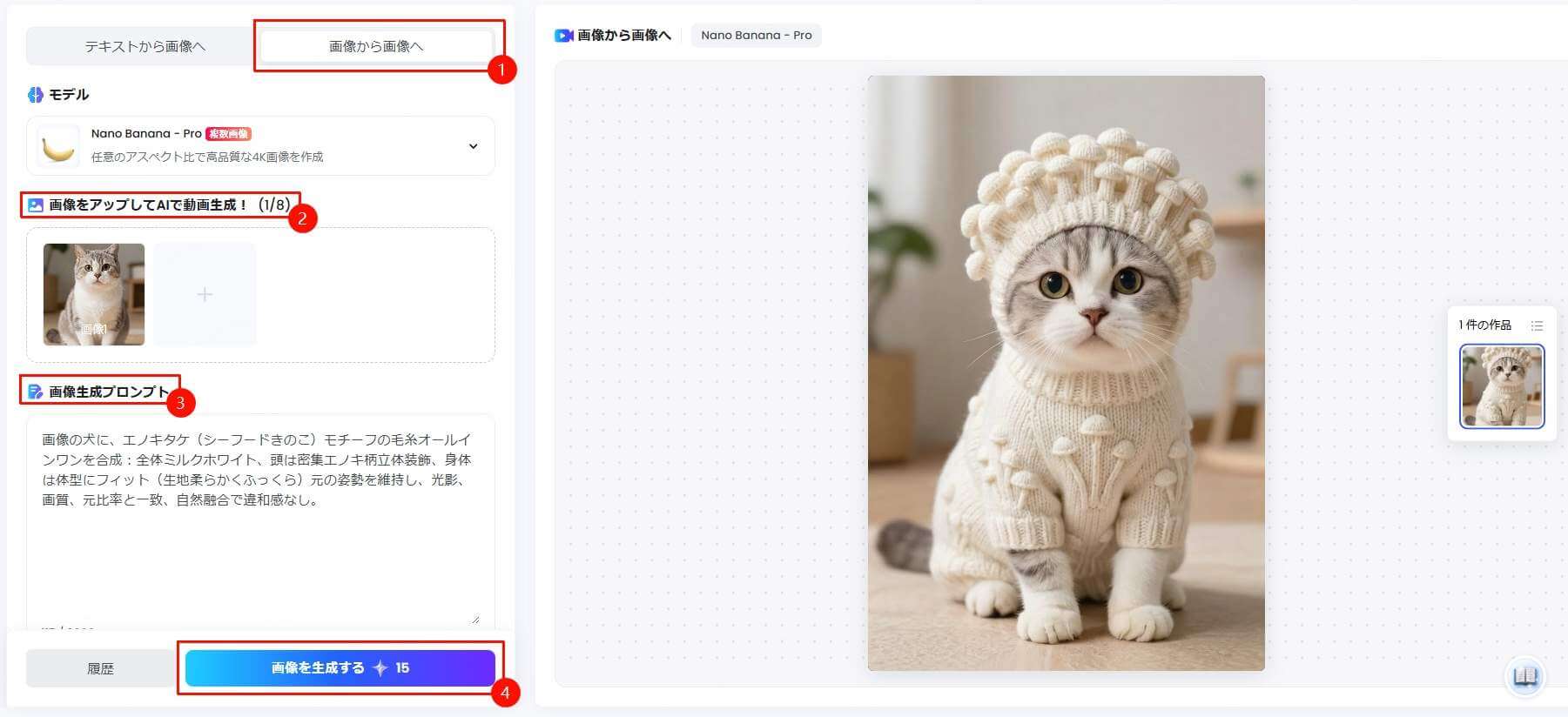The height and width of the screenshot is (717, 1568).
Task: Click the 複数画像 badge on model
Action: (228, 134)
